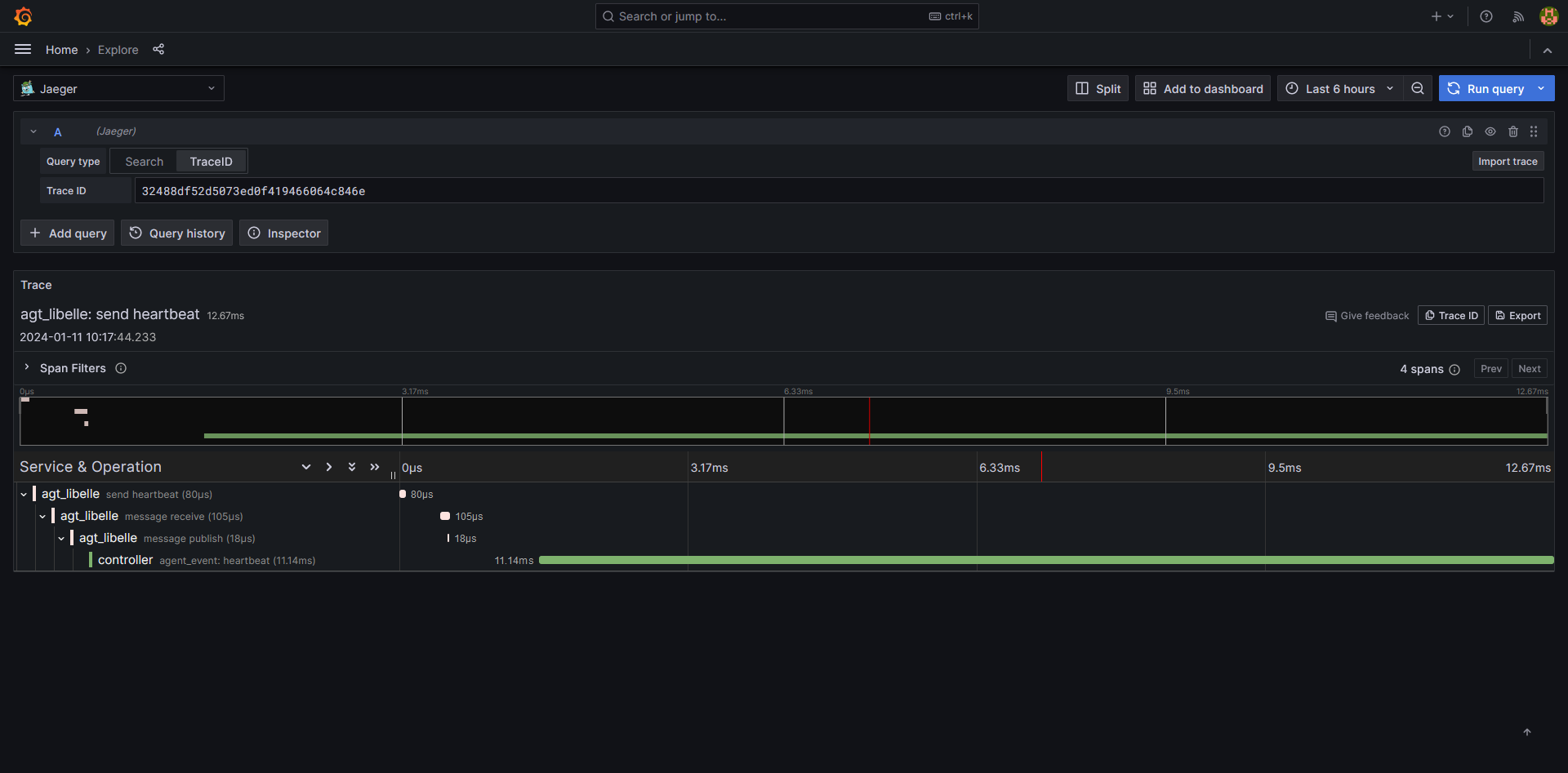
Task: Switch query type to Search
Action: [144, 162]
